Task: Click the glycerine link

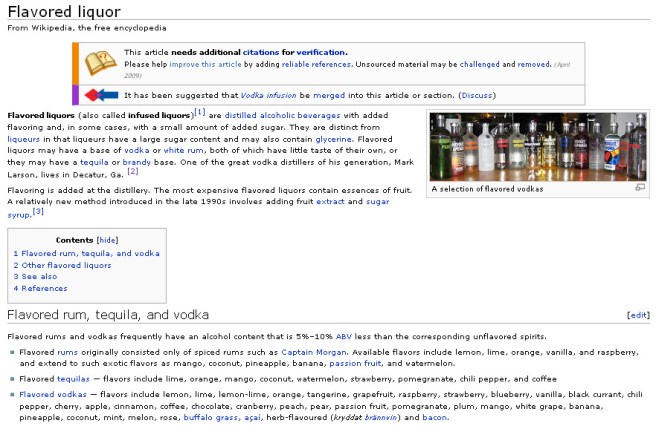Action: tap(366, 141)
